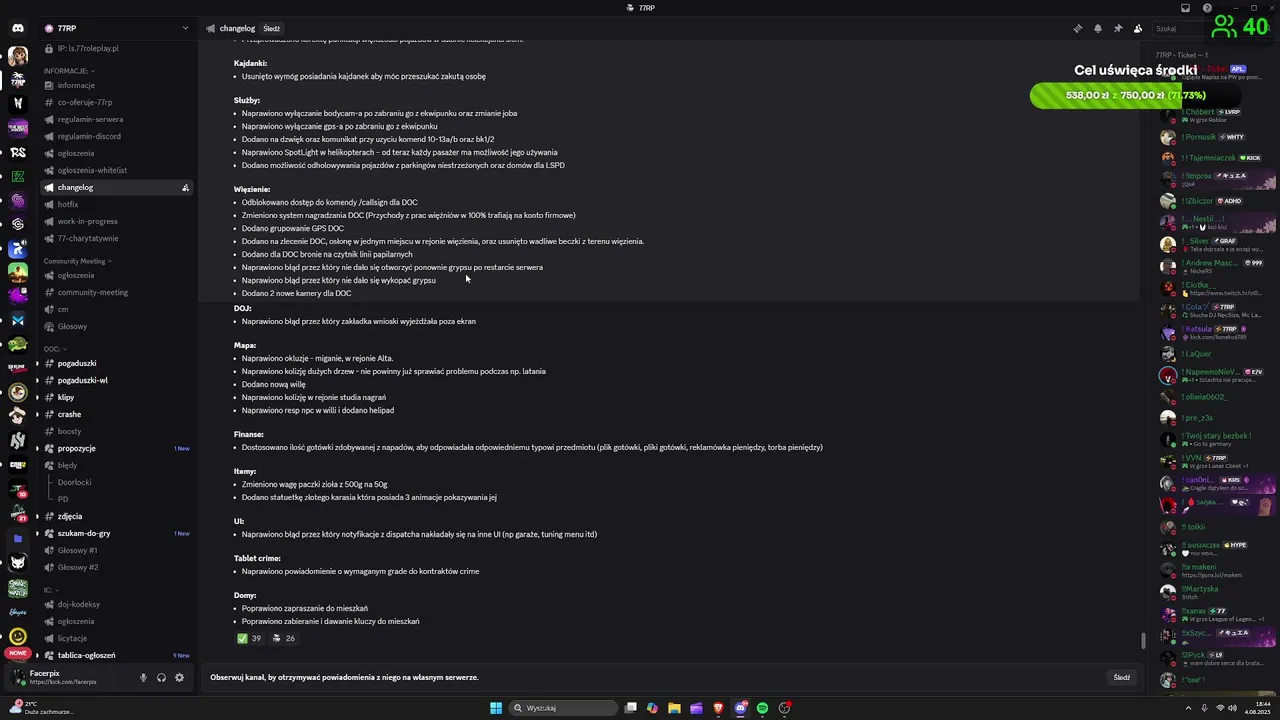Screen dimensions: 1280x720
Task: Open hotfix channel
Action: click(x=117, y=204)
